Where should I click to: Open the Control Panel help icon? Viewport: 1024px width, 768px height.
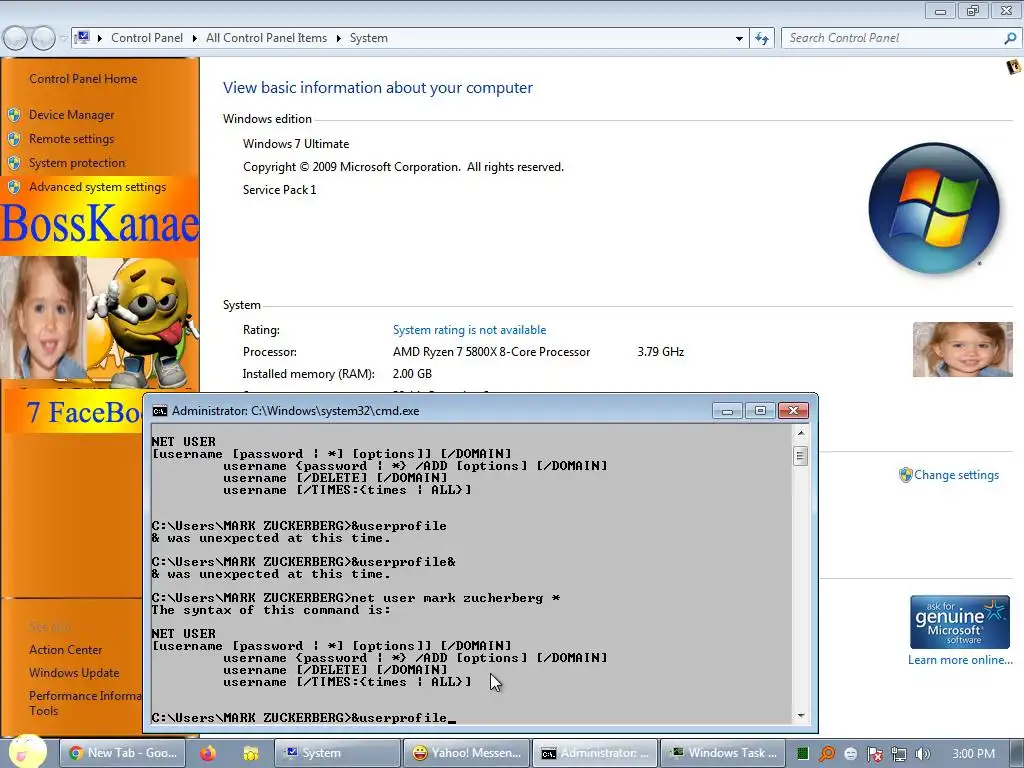[1013, 67]
